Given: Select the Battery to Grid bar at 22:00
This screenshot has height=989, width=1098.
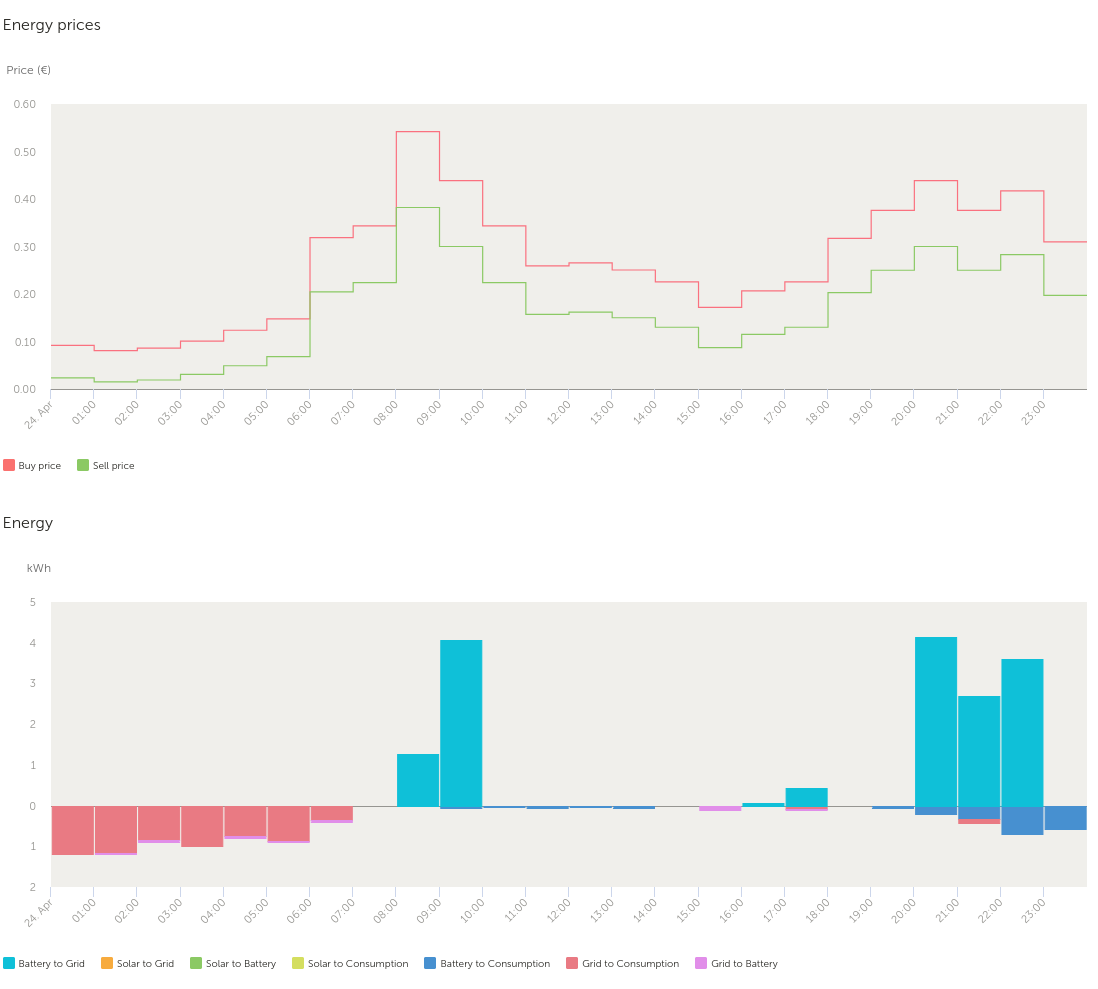Looking at the screenshot, I should (1022, 732).
